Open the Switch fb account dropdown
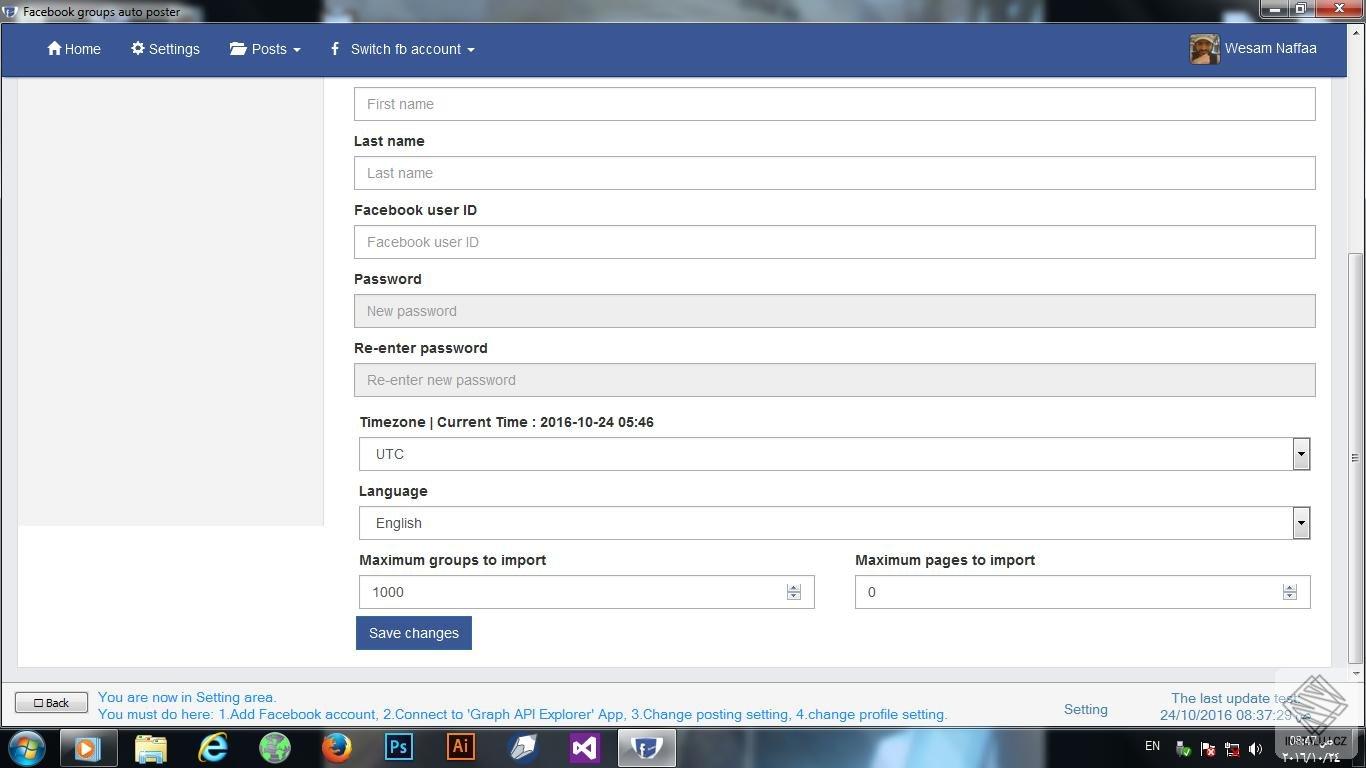This screenshot has width=1366, height=768. click(x=402, y=49)
